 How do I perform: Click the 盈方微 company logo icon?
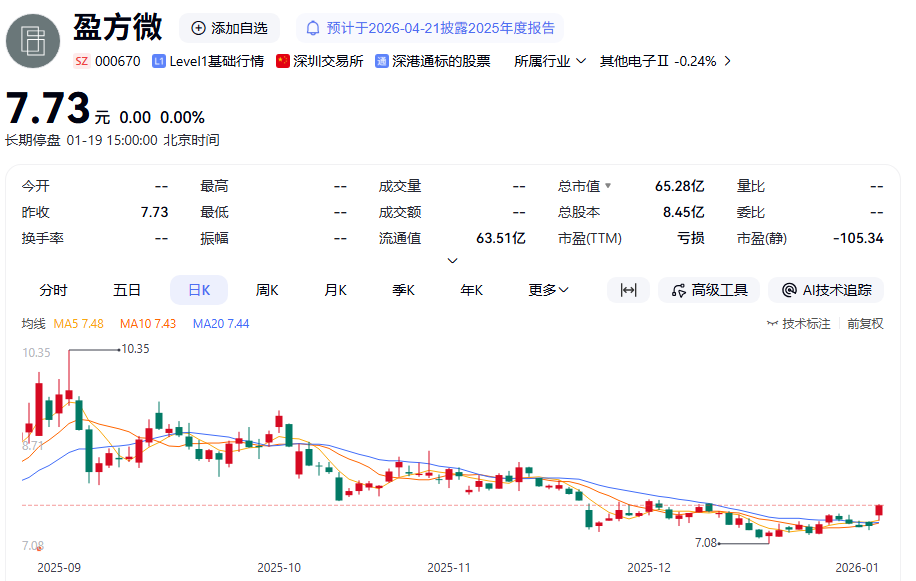[x=33, y=41]
